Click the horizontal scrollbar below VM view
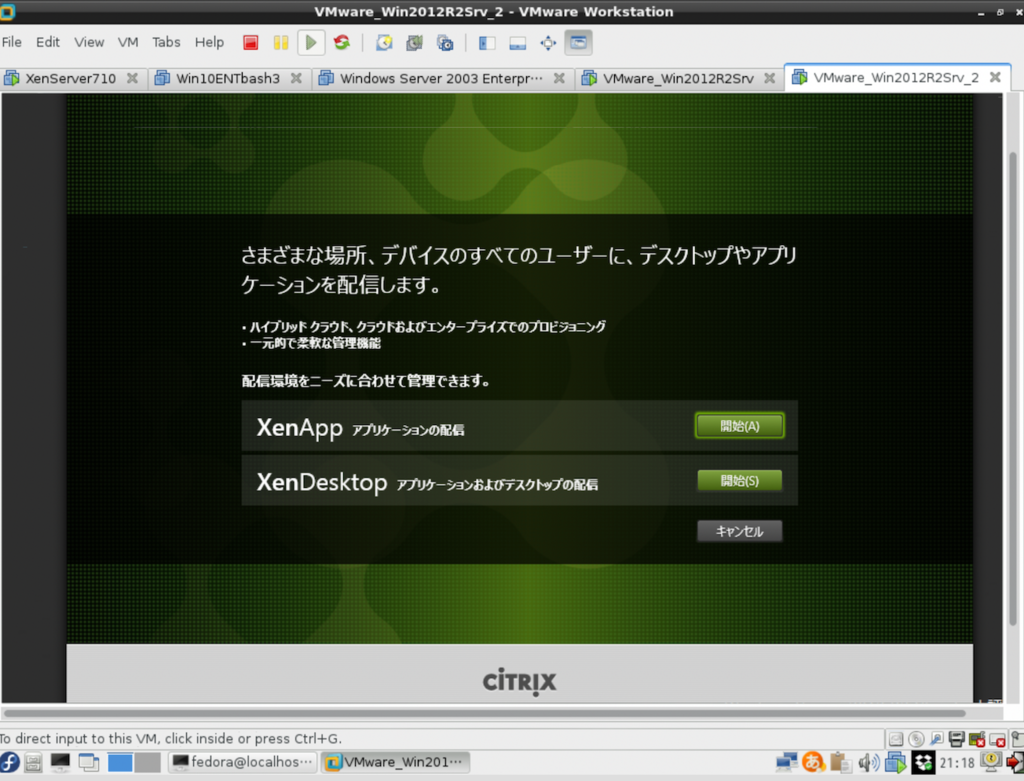1024x781 pixels. point(485,713)
